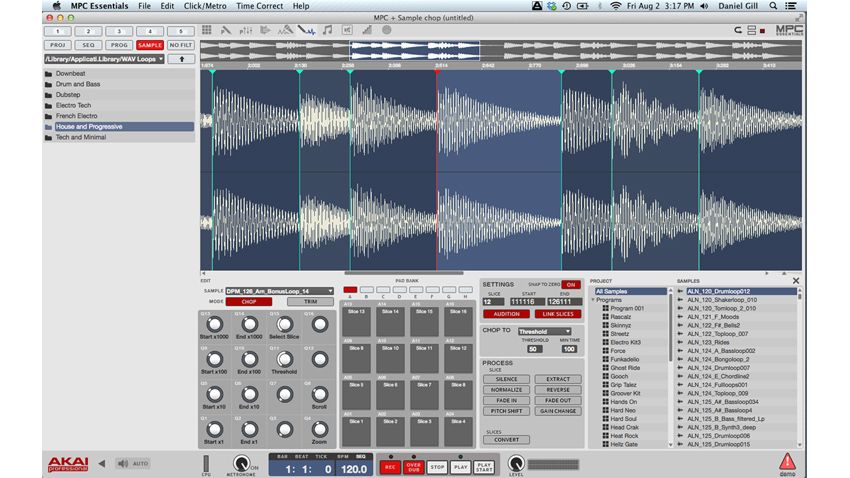This screenshot has width=850, height=478.
Task: Open the Sample Record icon
Action: (x=347, y=30)
